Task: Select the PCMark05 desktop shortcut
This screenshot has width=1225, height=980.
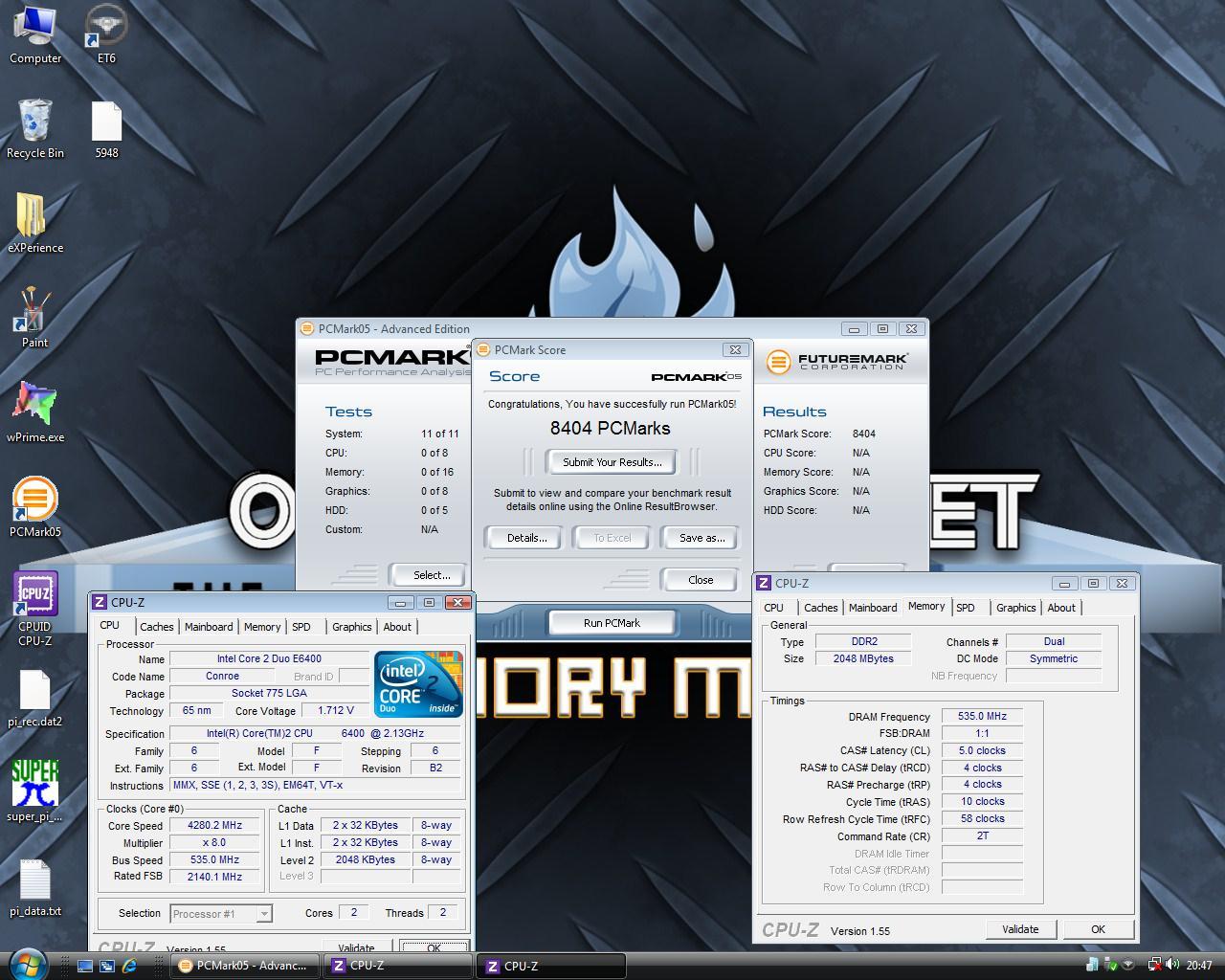Action: click(34, 508)
